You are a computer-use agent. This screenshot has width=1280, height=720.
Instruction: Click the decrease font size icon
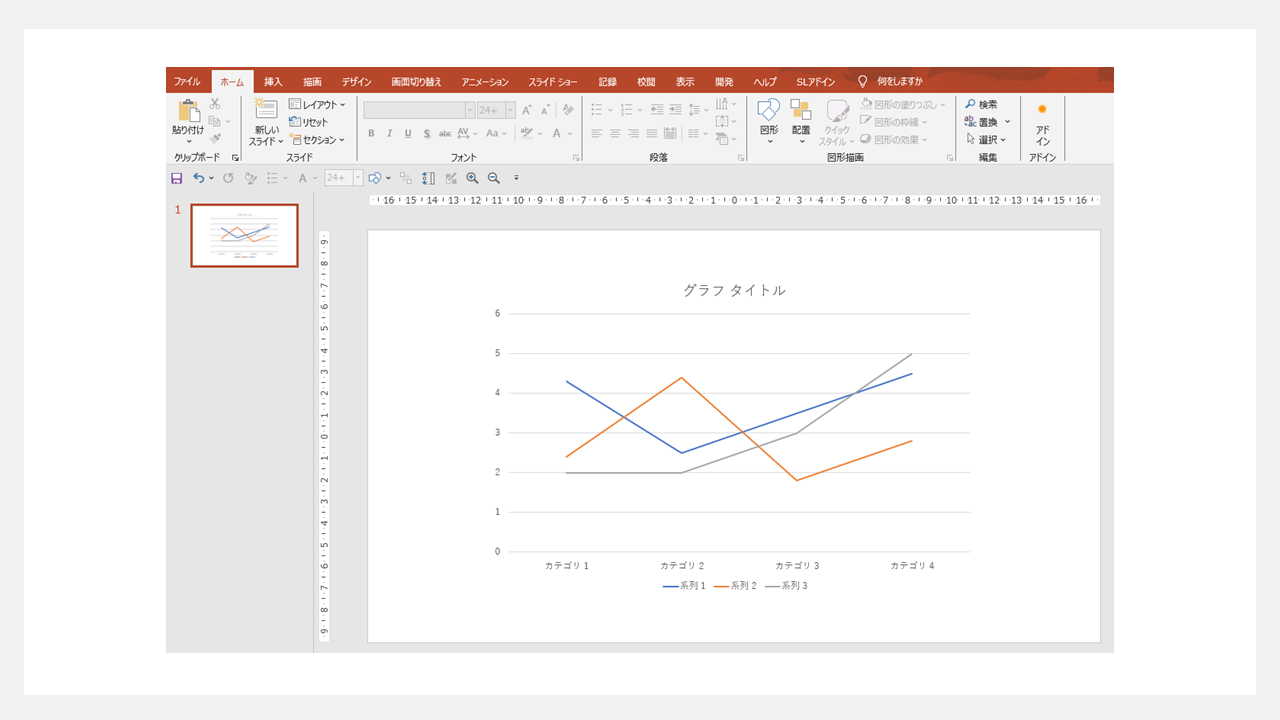(545, 110)
